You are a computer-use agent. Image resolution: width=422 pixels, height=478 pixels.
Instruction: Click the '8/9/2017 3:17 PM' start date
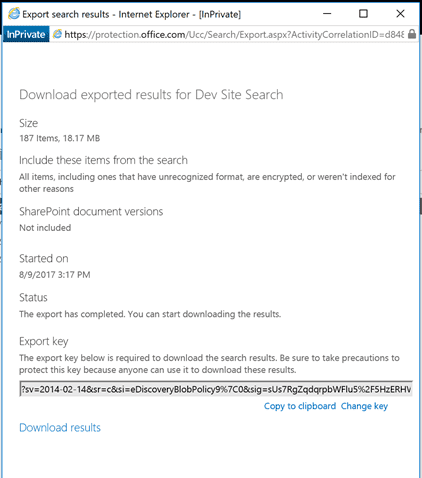click(55, 275)
